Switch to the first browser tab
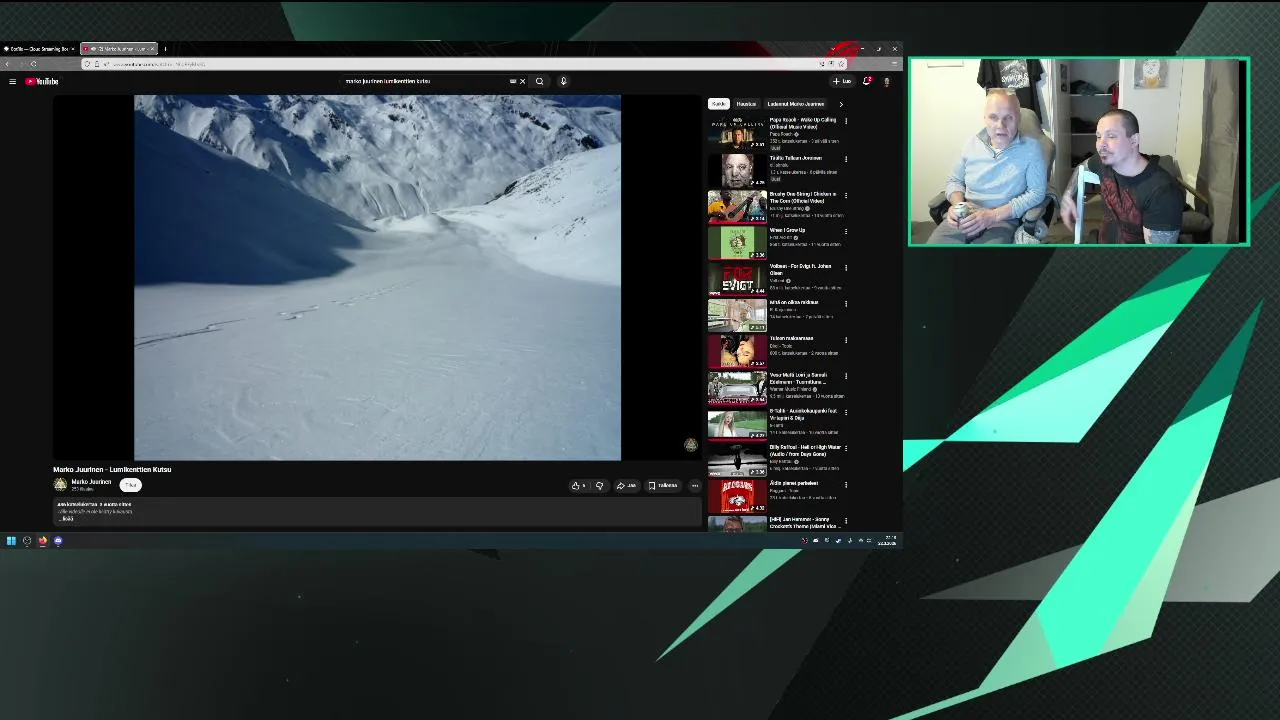The image size is (1280, 720). (x=38, y=48)
